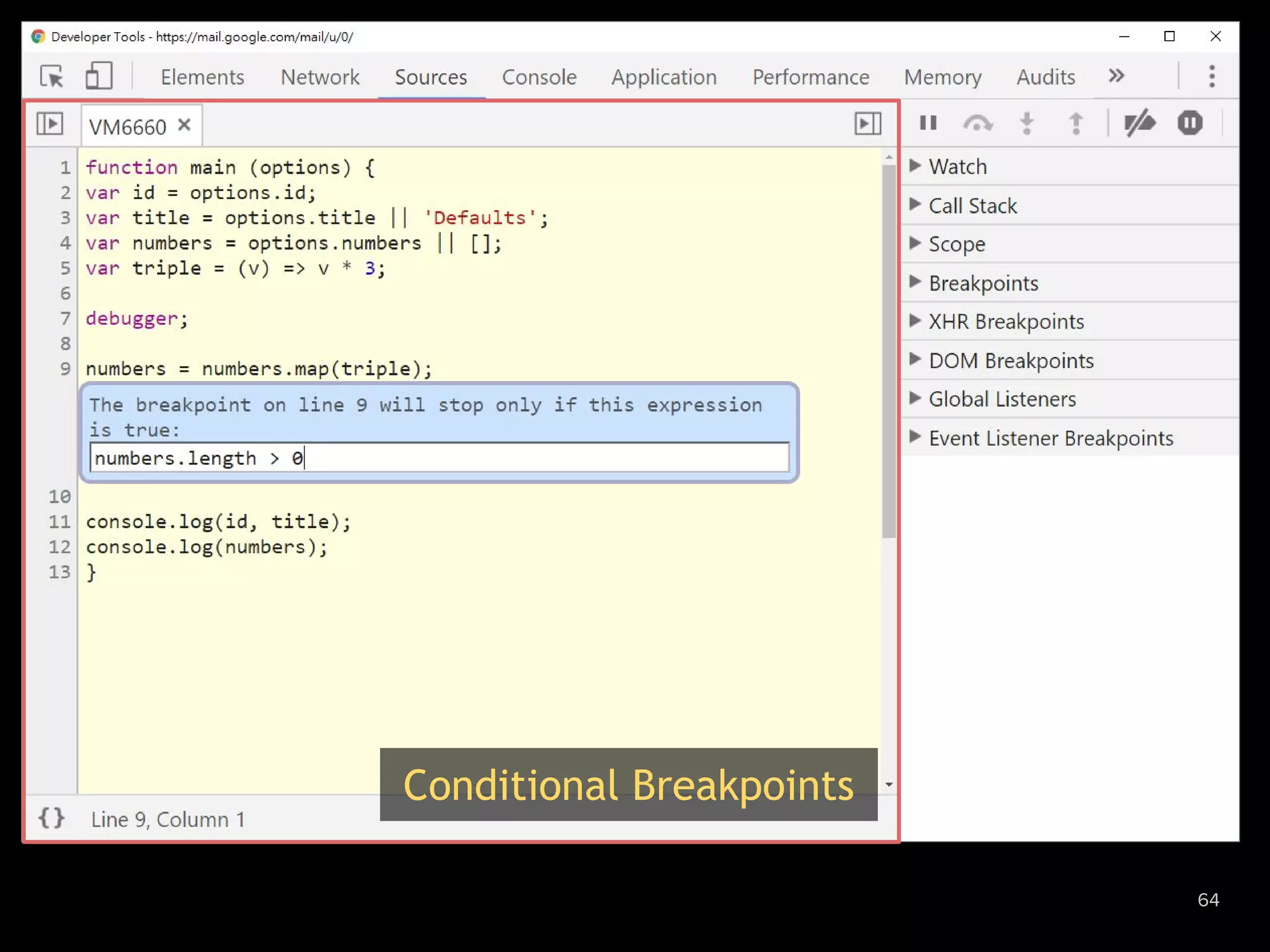This screenshot has width=1270, height=952.
Task: Click line number 9 in gutter
Action: 65,369
